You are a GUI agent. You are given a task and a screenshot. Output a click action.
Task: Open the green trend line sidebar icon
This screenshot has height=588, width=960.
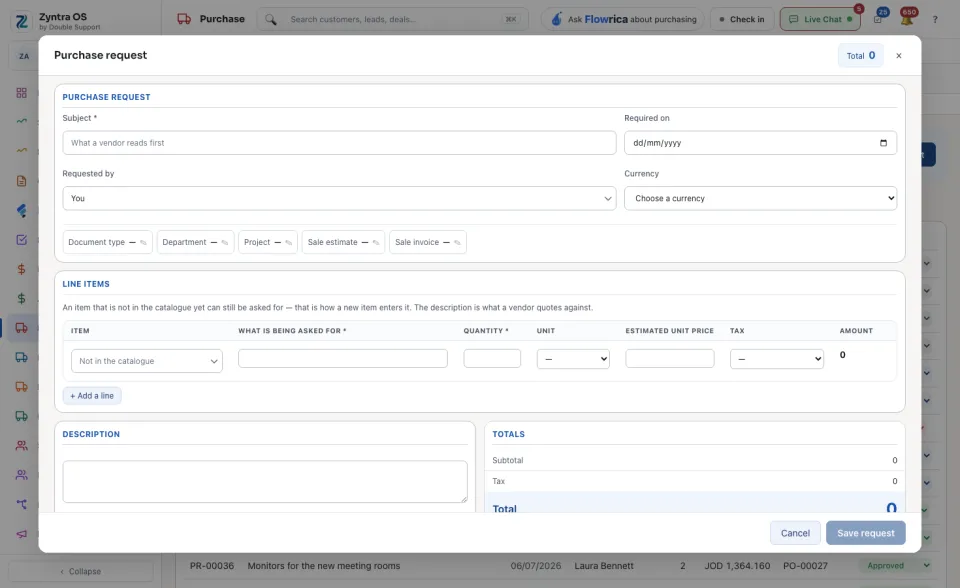pos(21,121)
